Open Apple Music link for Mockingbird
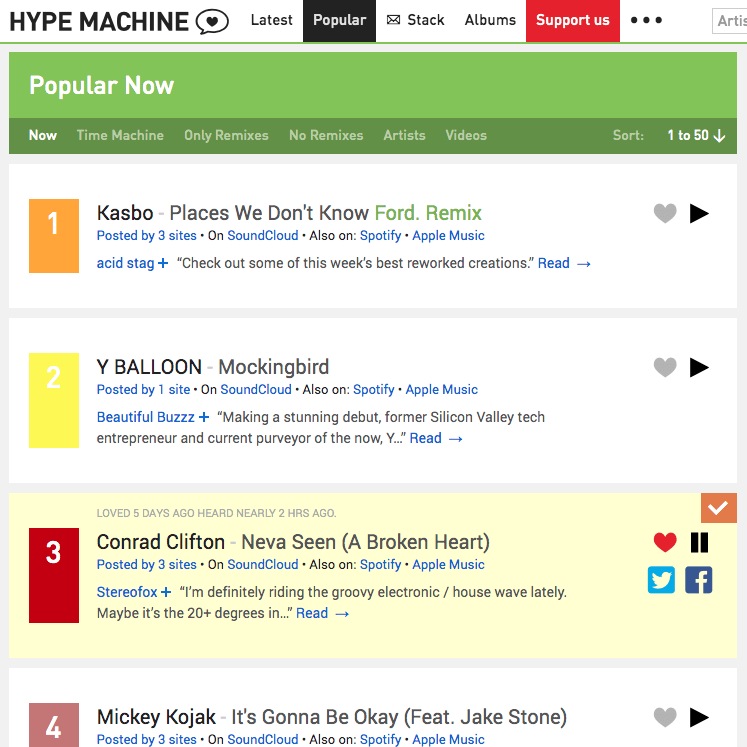Viewport: 747px width, 747px height. point(442,389)
